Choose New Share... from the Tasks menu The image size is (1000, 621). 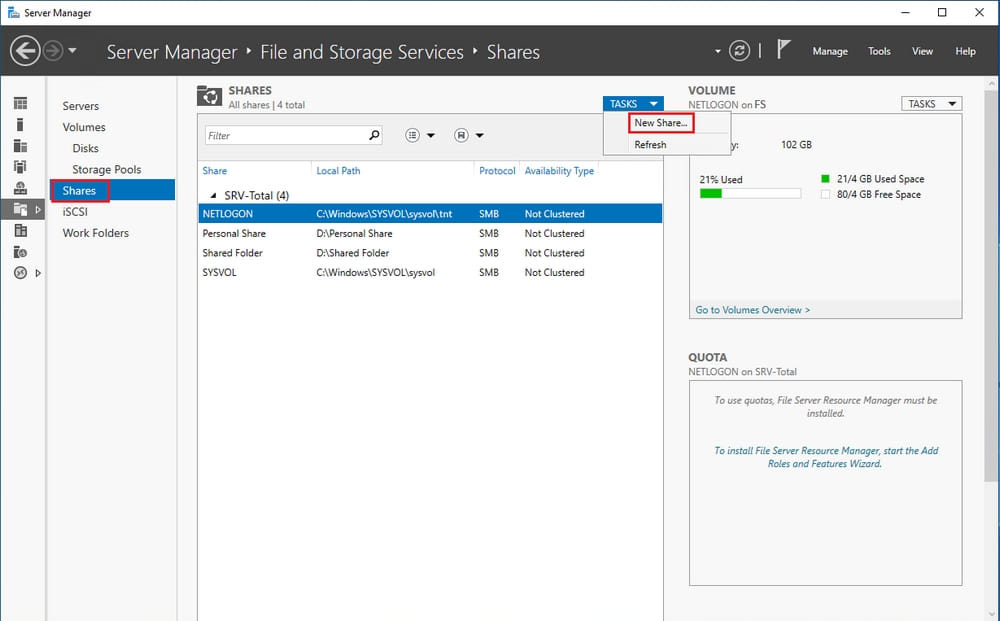click(x=661, y=123)
